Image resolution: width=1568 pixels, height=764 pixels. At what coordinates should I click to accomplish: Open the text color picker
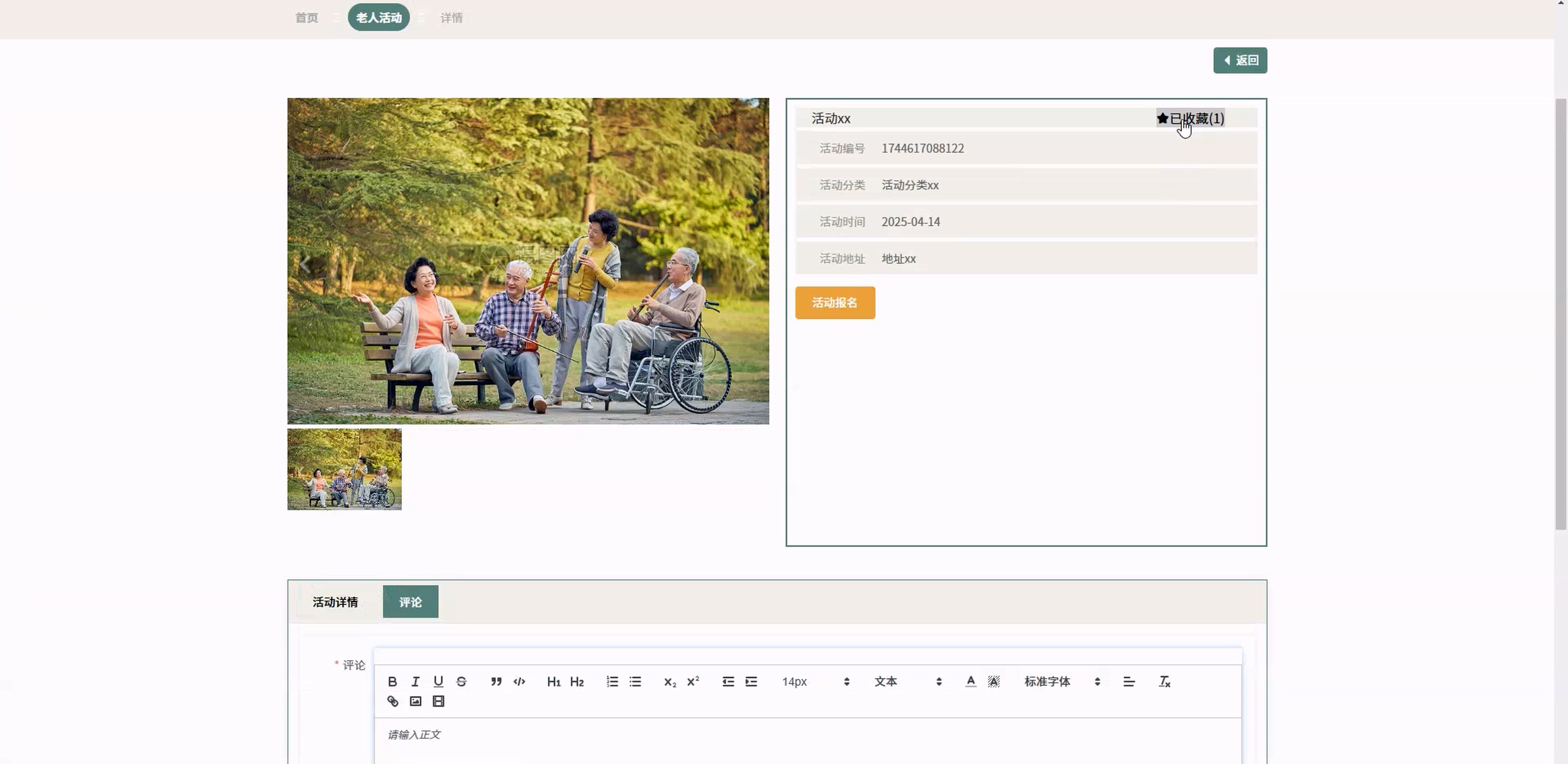coord(971,682)
